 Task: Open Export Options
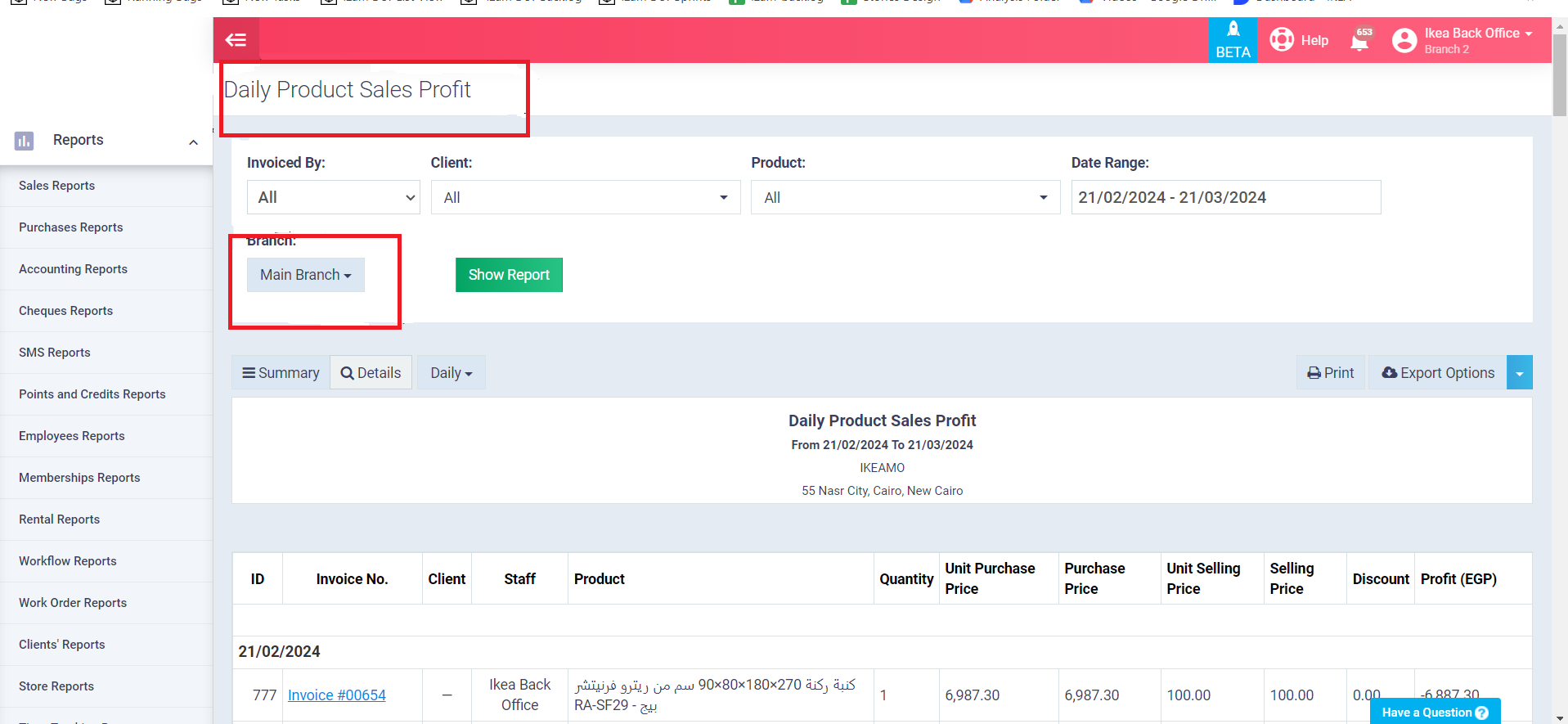(x=1437, y=373)
